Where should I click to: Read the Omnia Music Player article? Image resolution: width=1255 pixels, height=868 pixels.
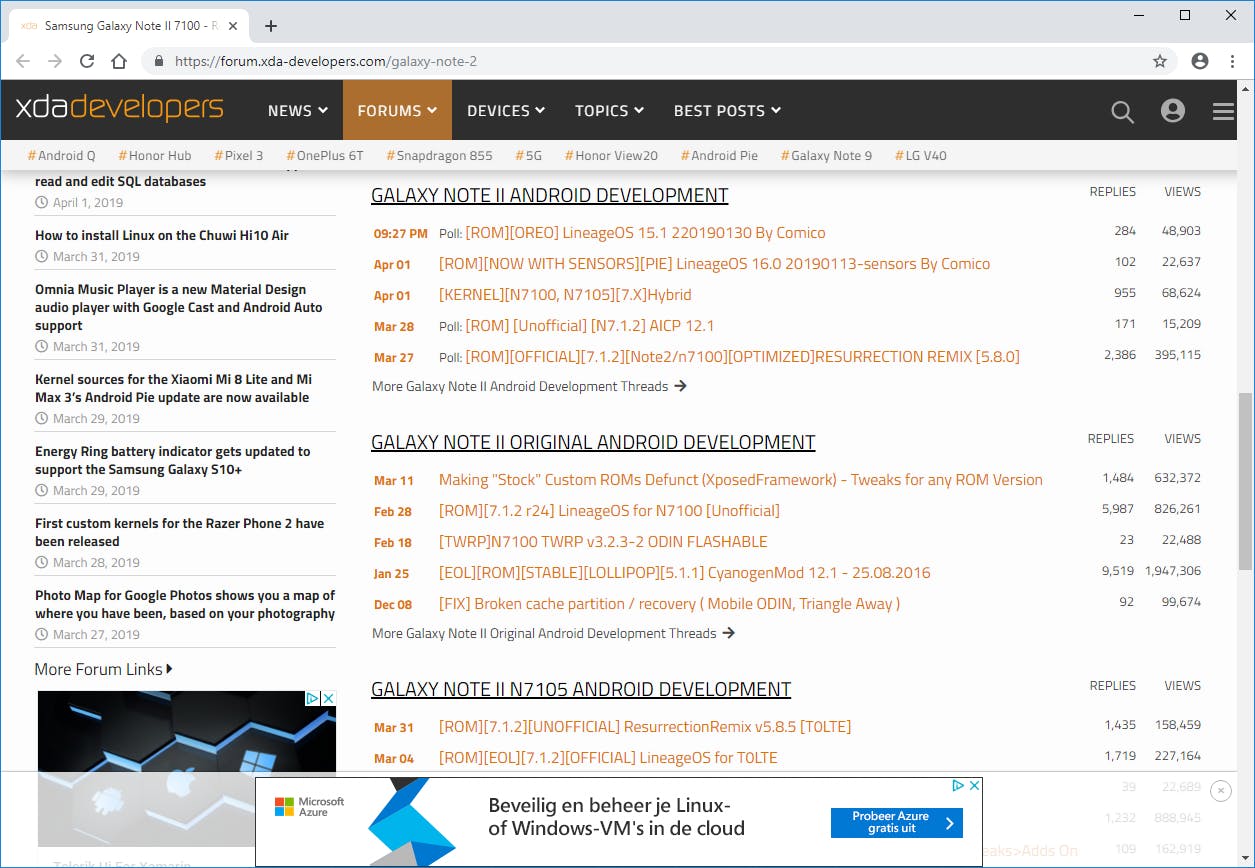pos(179,307)
